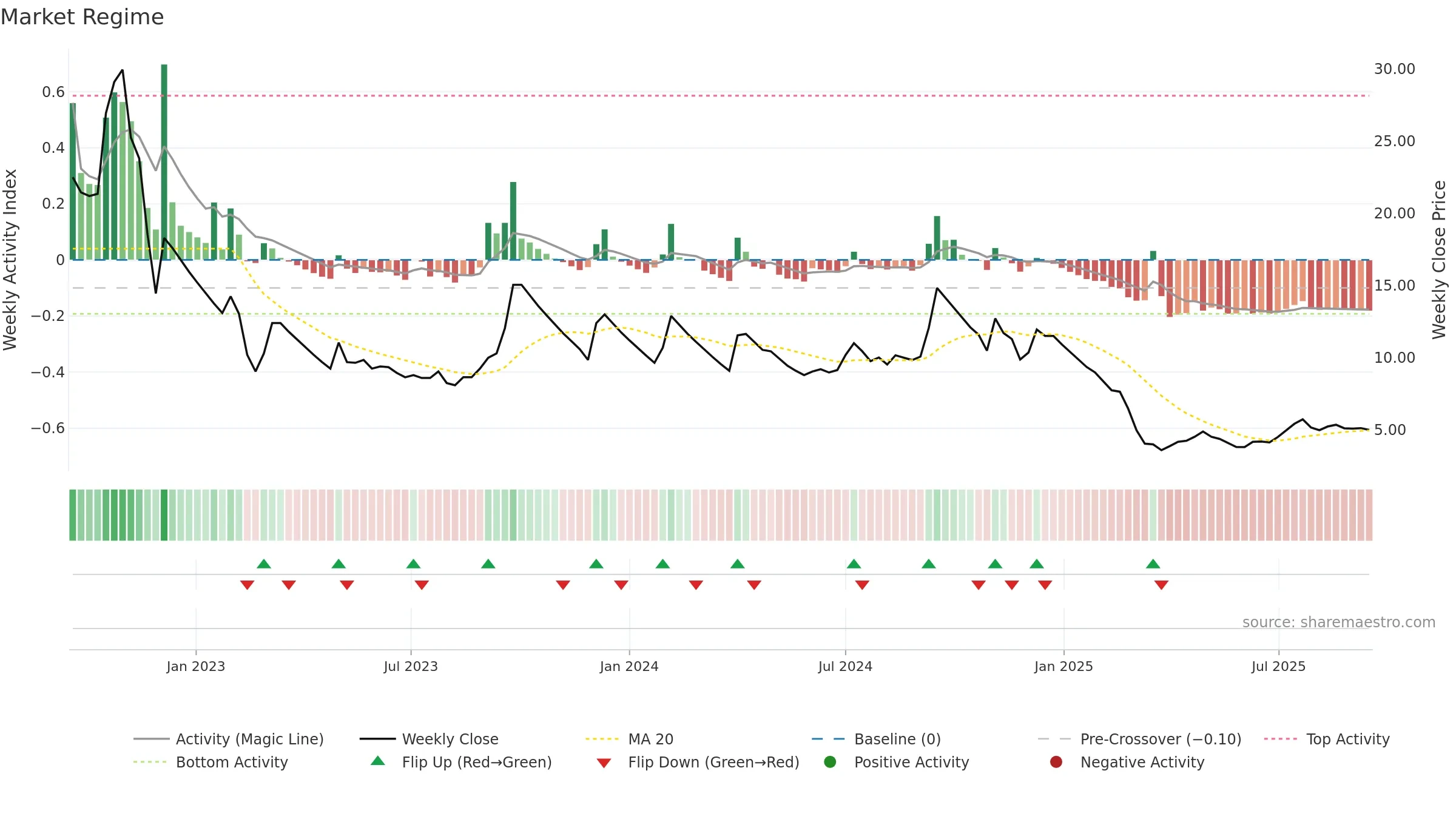1456x819 pixels.
Task: Click the 15.00 price axis value
Action: 1395,286
